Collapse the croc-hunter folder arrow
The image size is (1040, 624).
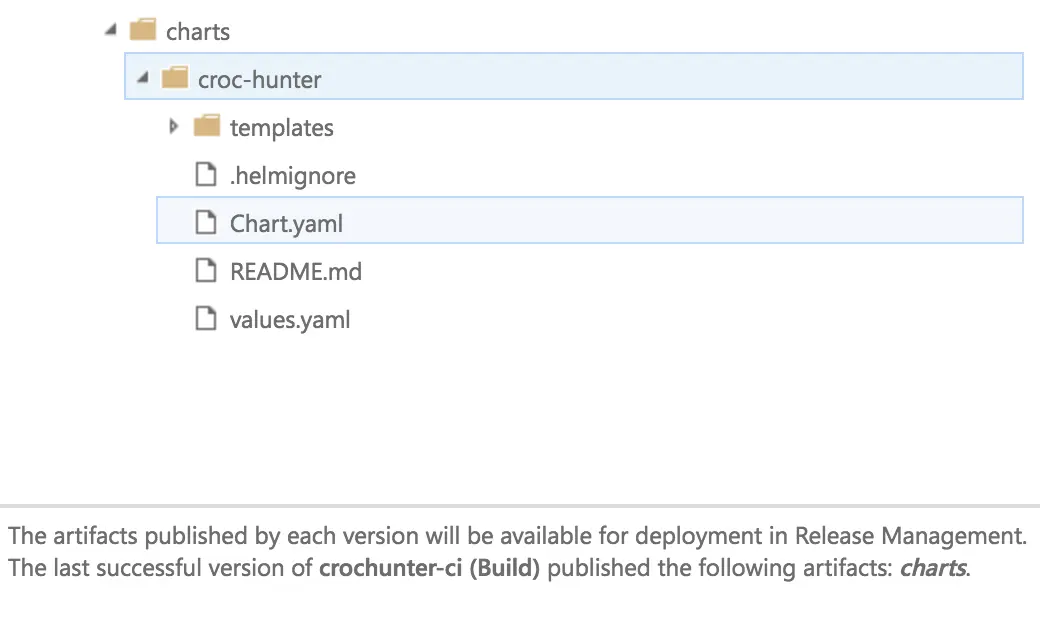[x=143, y=78]
